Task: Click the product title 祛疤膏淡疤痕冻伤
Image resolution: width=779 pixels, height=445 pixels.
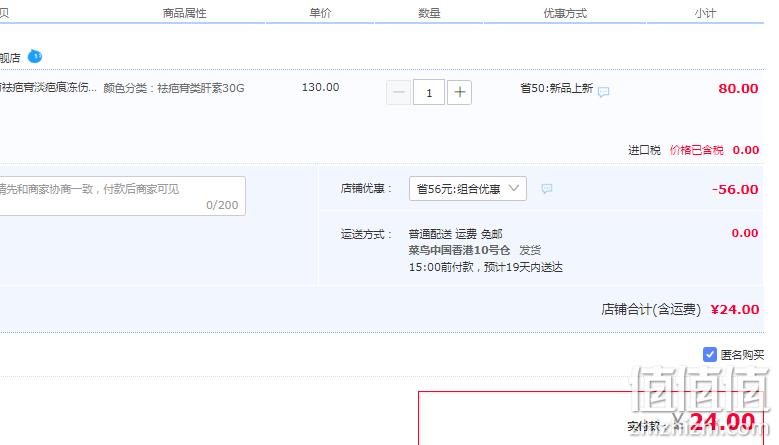Action: coord(48,88)
